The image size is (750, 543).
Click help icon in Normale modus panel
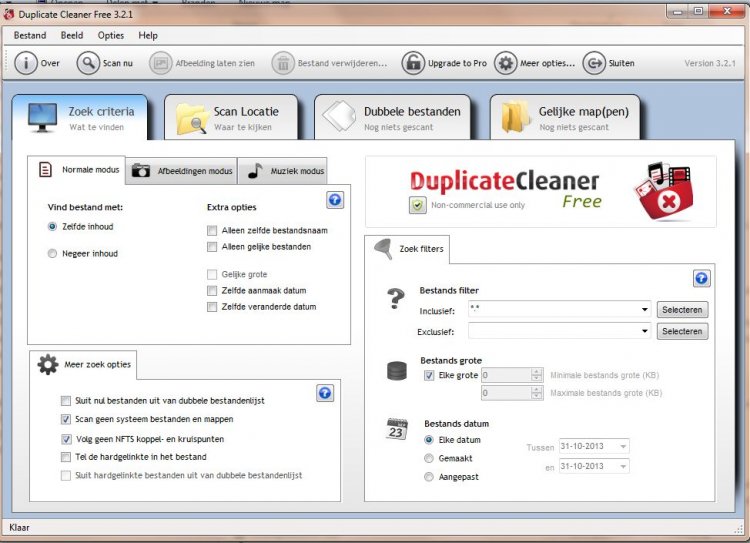click(335, 200)
